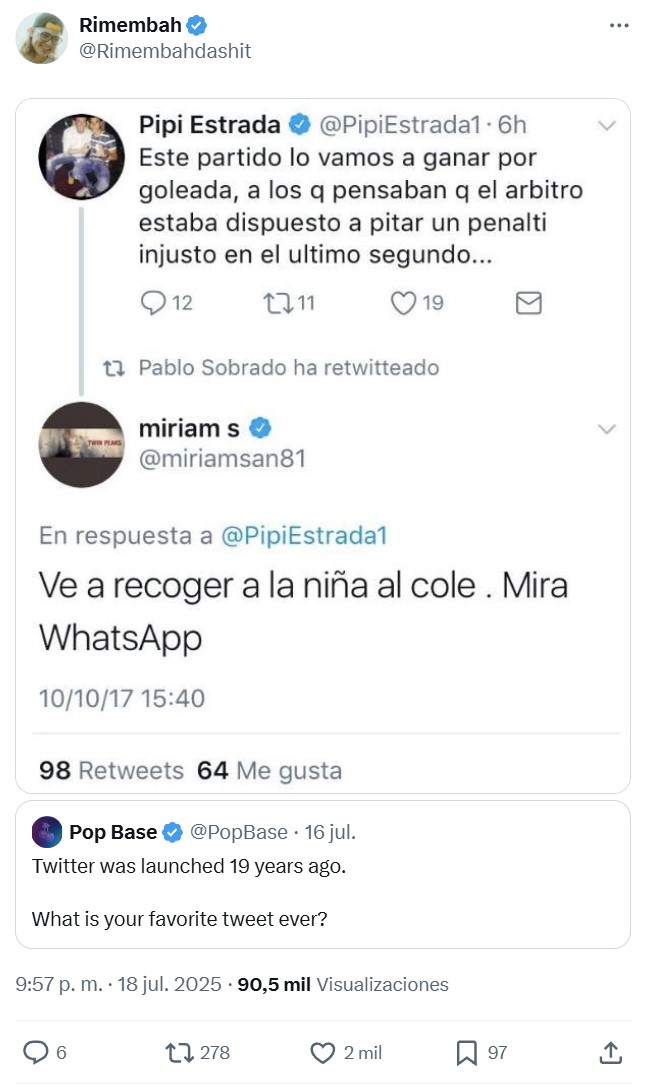
Task: Open the chevron menu on miriam s tweet
Action: coord(607,427)
